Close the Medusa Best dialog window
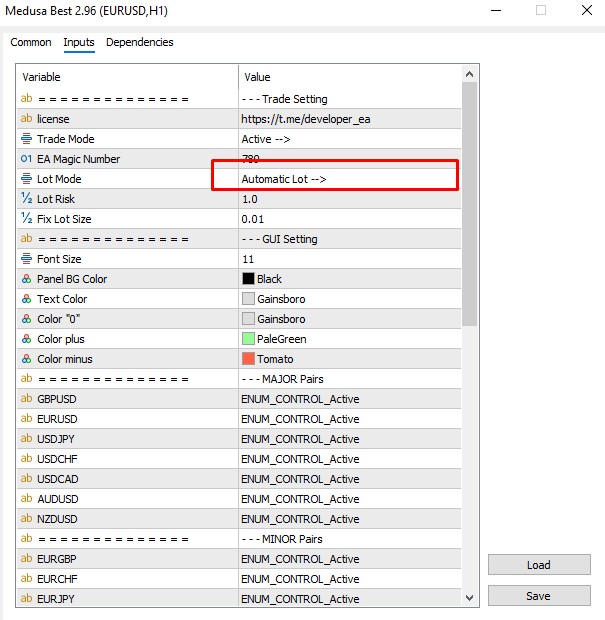This screenshot has width=605, height=620. [587, 10]
